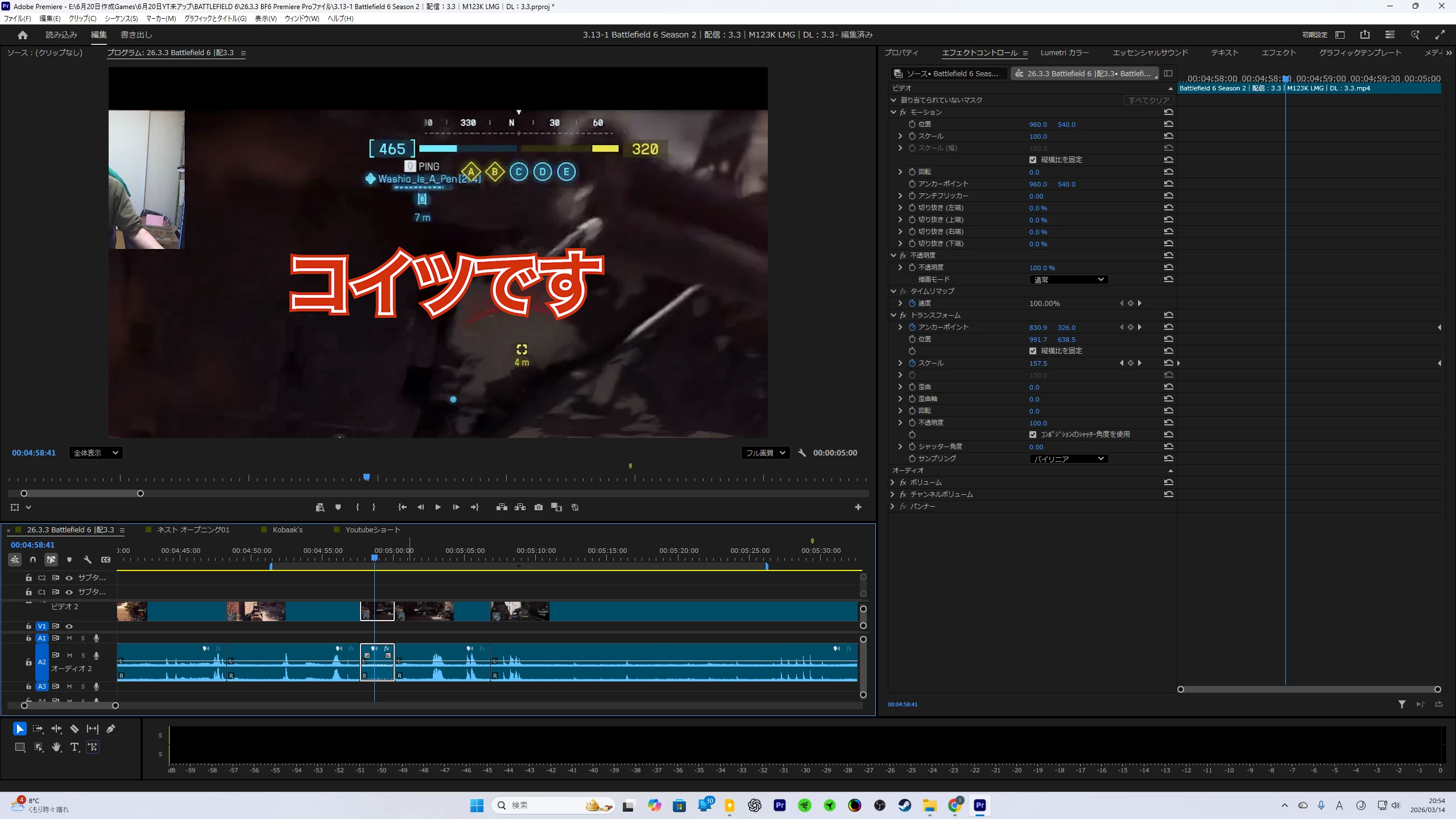1456x819 pixels.
Task: Expand the ボリューム audio effect
Action: pyautogui.click(x=893, y=482)
